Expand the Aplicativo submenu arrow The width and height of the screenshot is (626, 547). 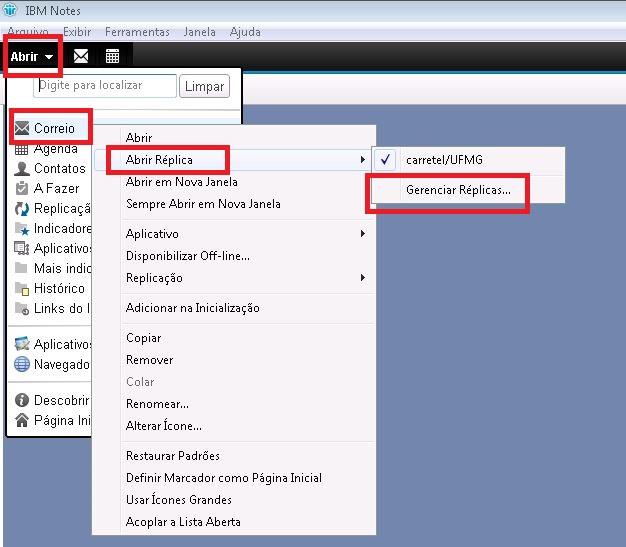pos(363,234)
